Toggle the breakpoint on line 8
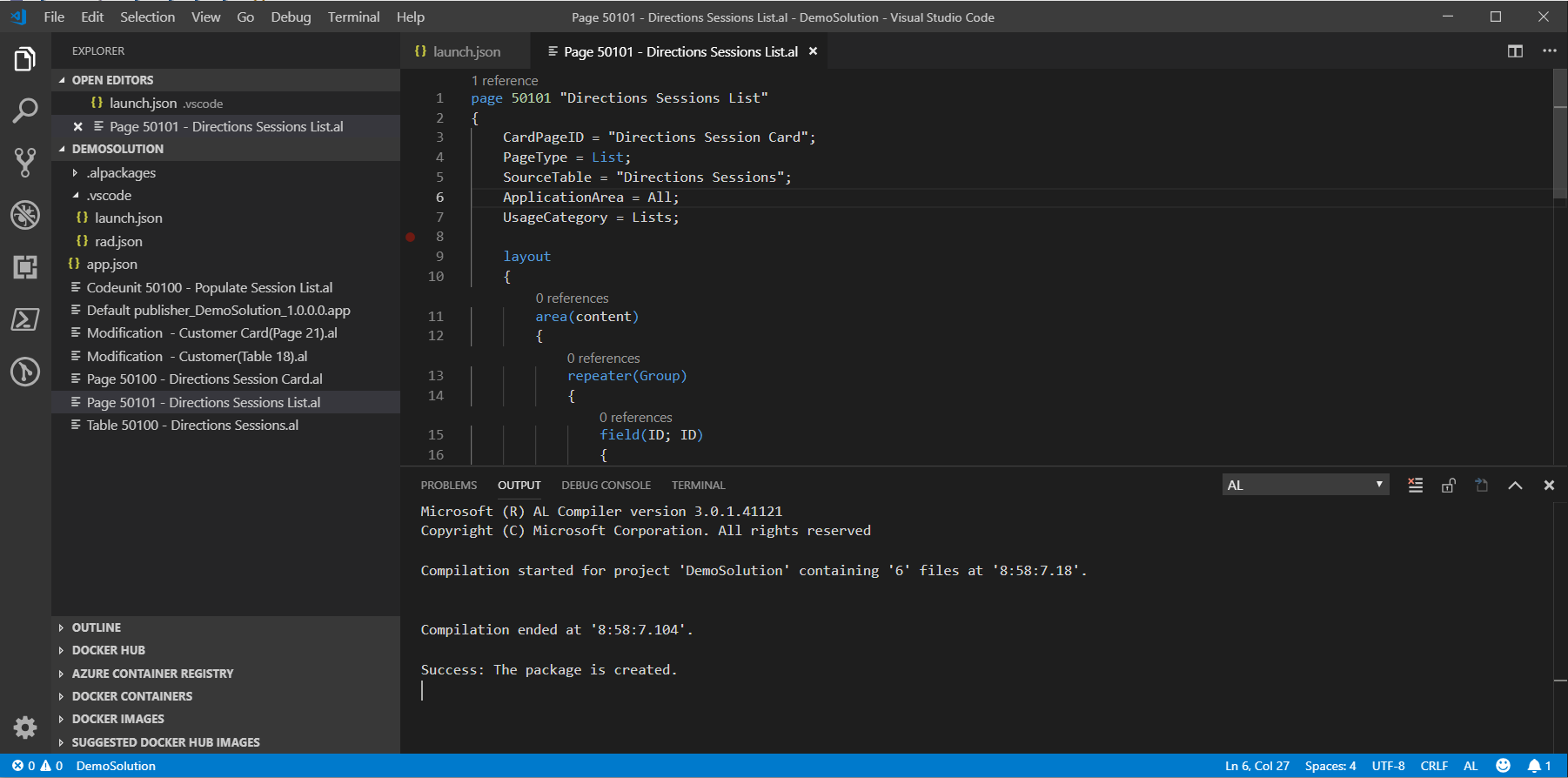Image resolution: width=1568 pixels, height=778 pixels. pos(411,237)
